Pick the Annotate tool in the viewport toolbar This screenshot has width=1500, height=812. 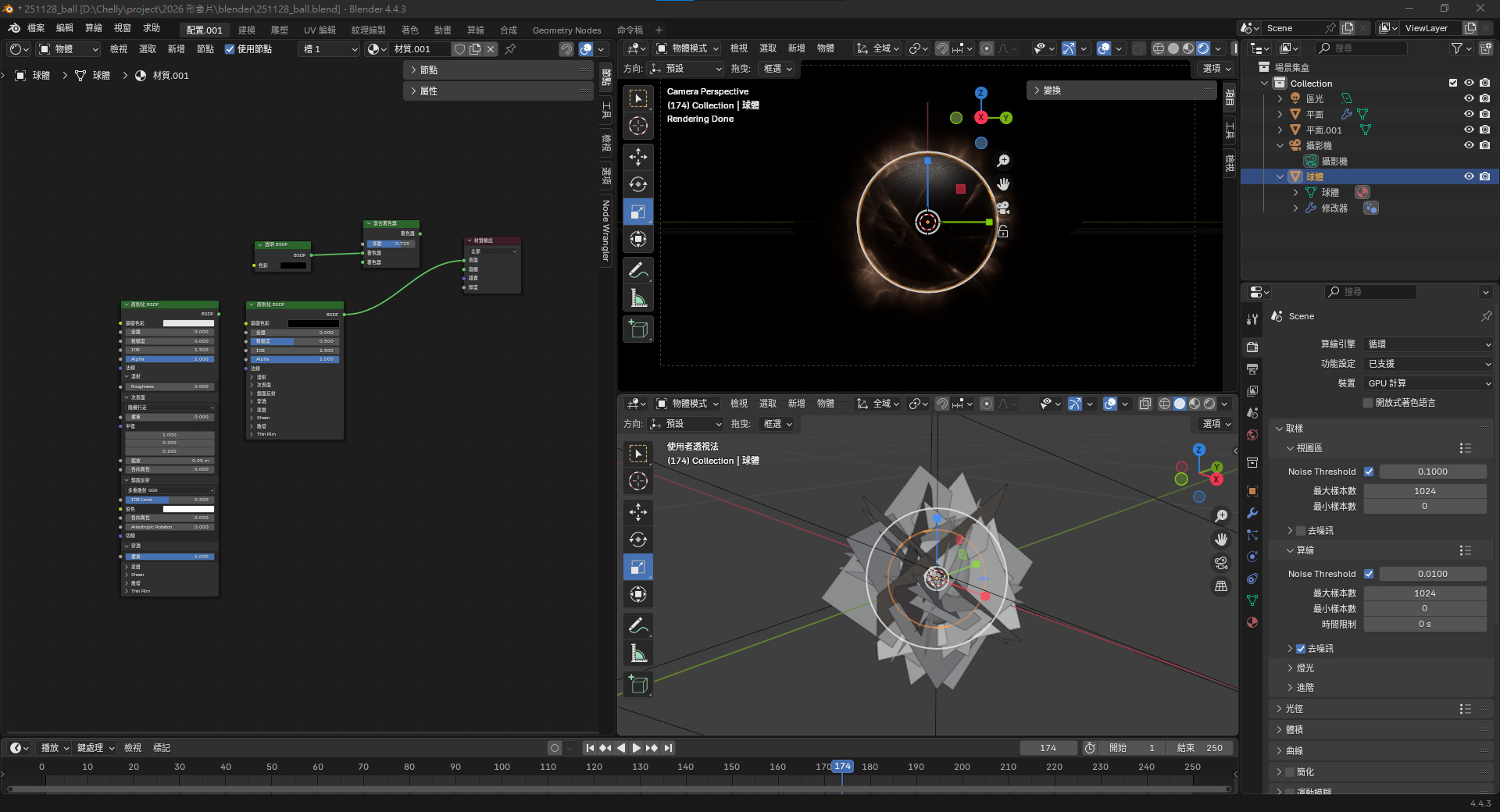(x=638, y=270)
